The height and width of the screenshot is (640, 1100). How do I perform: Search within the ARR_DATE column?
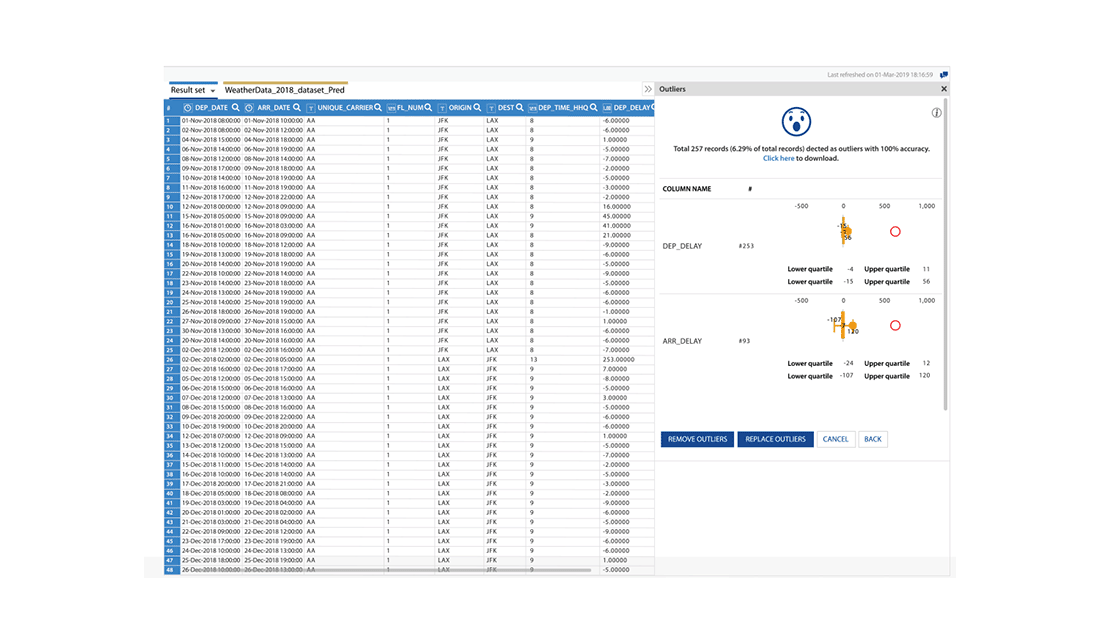coord(297,107)
